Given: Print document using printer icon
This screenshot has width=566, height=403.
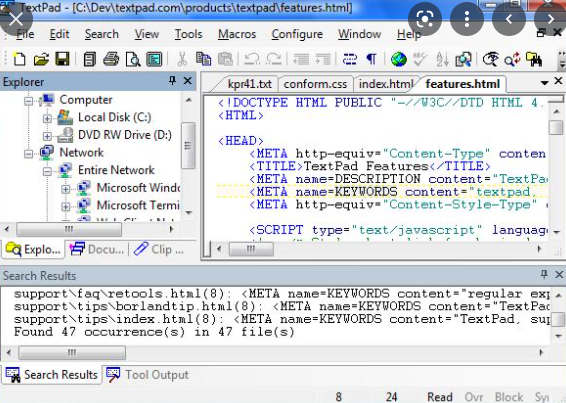Looking at the screenshot, I should pos(111,59).
